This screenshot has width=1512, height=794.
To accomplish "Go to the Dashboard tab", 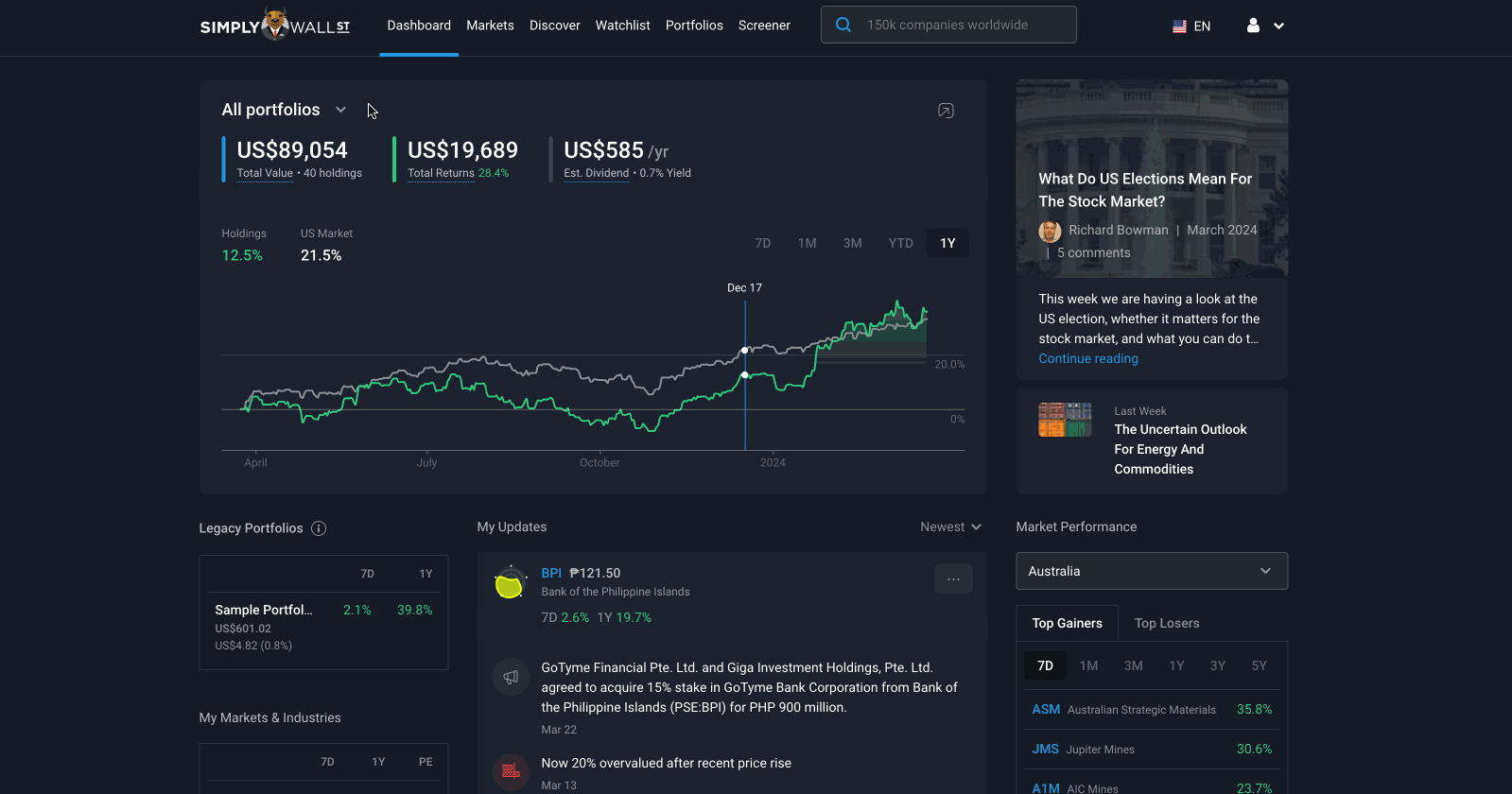I will click(x=419, y=26).
